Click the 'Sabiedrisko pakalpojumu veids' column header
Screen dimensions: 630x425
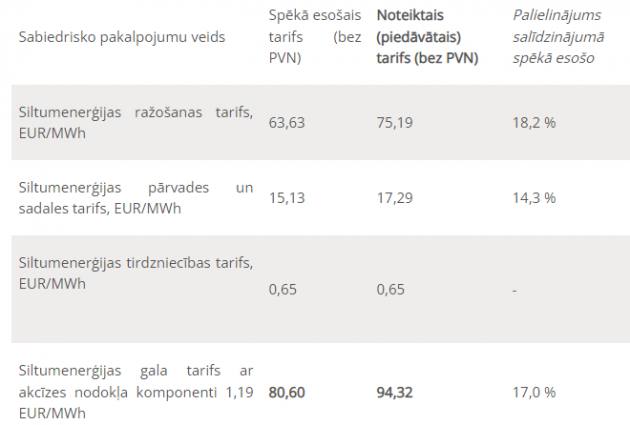click(122, 37)
